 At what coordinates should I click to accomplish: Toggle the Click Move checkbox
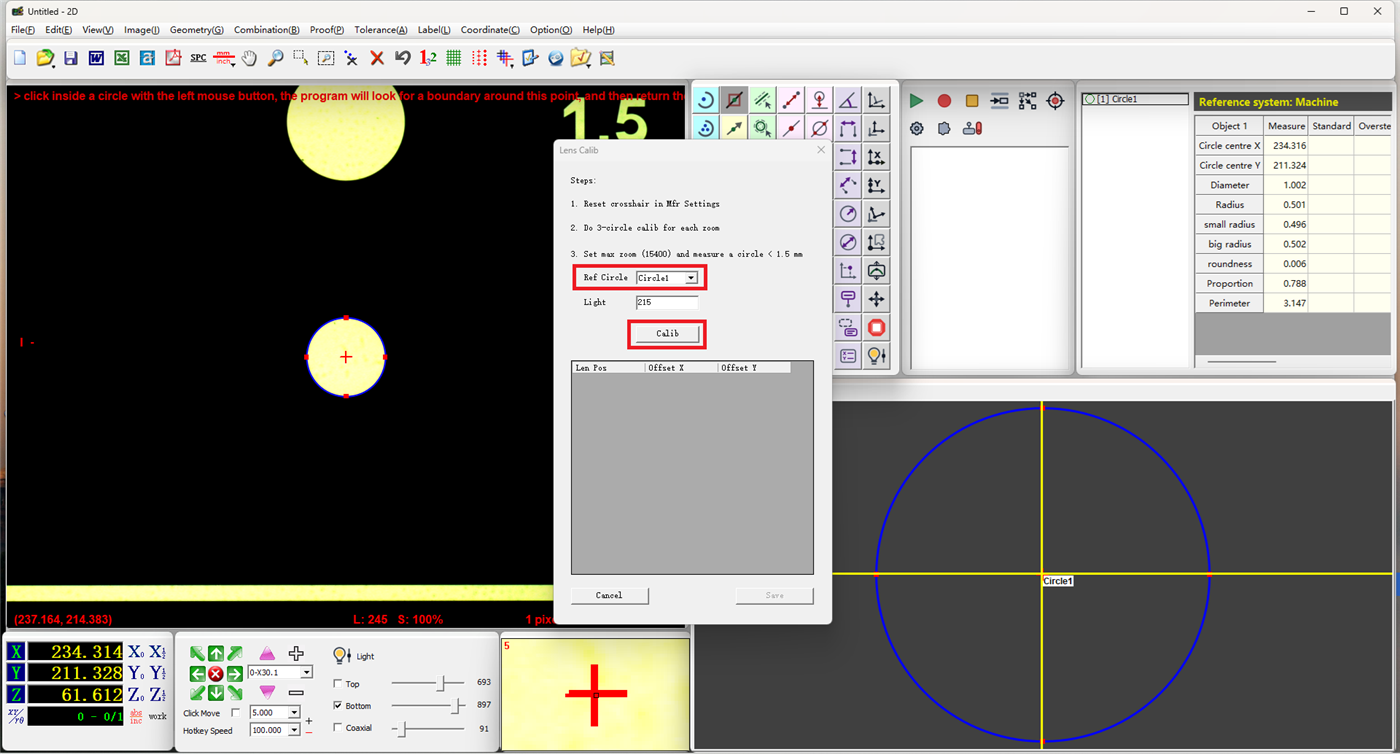point(236,713)
